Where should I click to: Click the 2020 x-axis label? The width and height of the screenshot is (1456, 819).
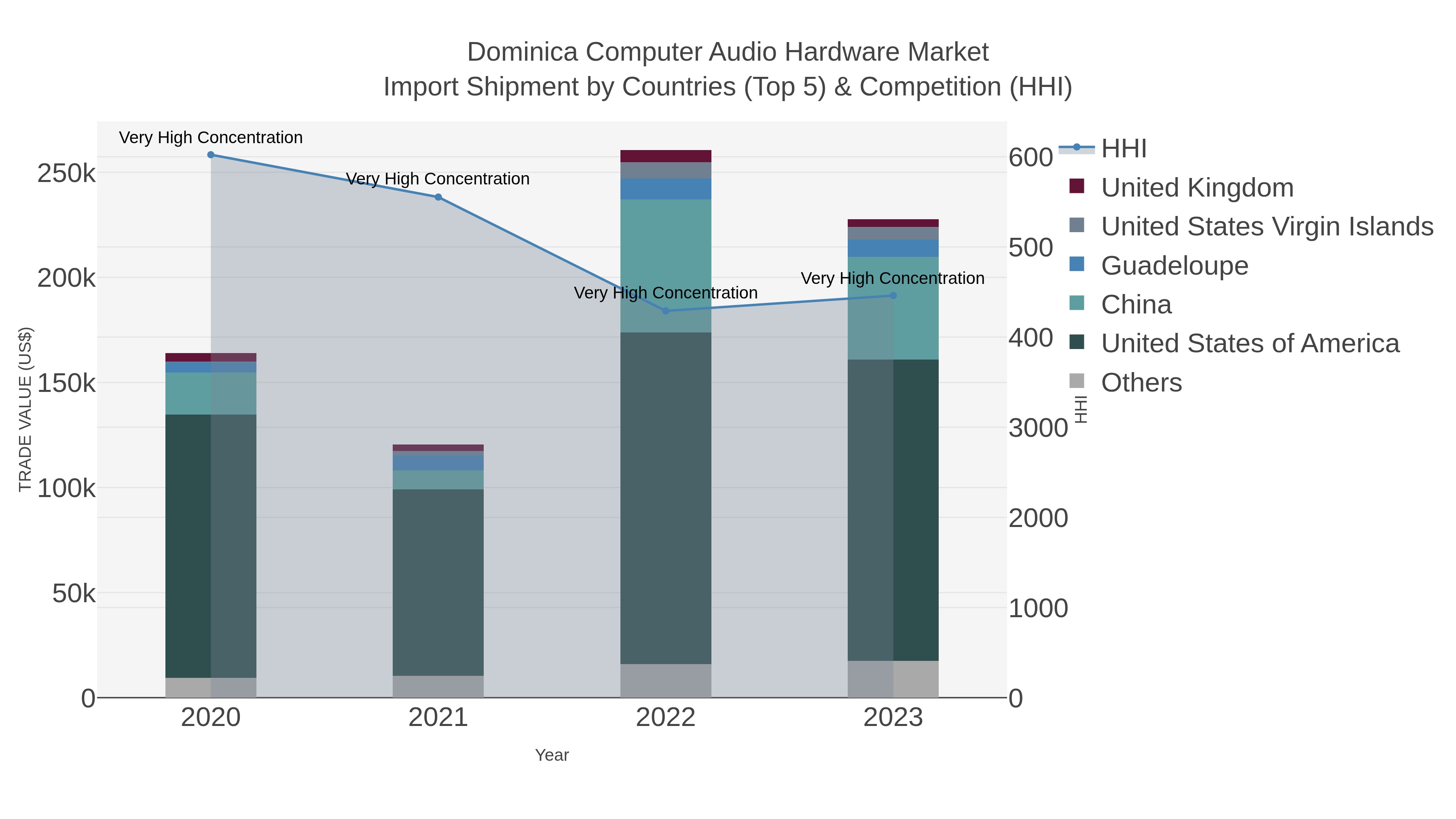[x=211, y=718]
